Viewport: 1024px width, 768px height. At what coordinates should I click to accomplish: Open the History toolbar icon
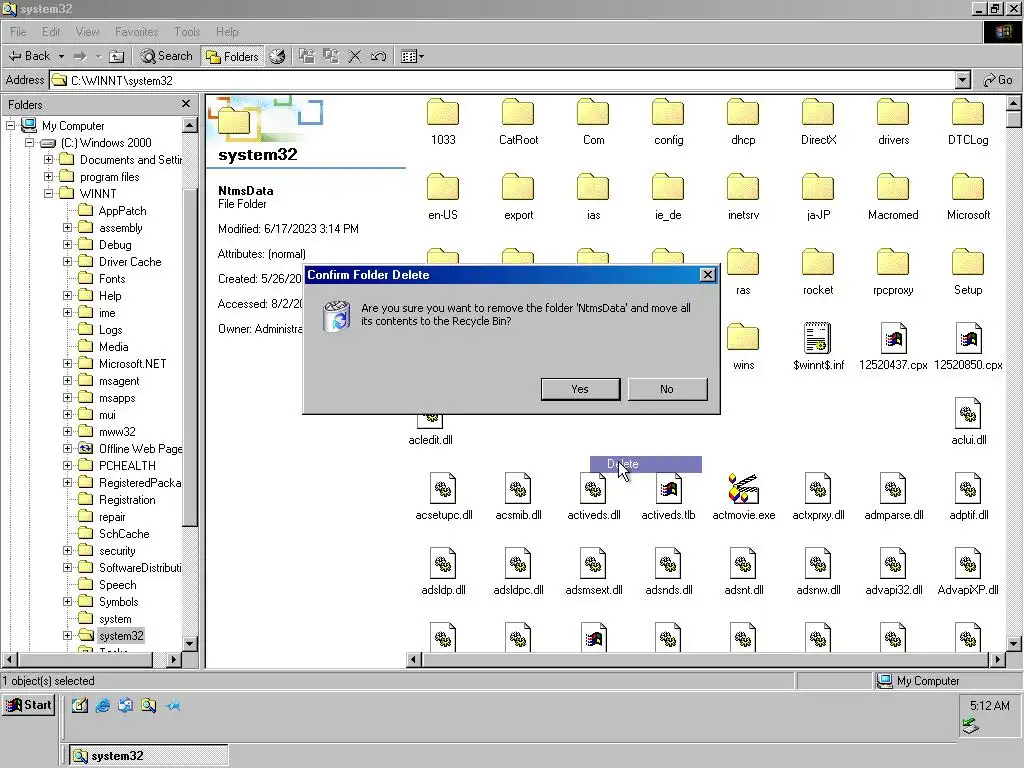click(278, 56)
